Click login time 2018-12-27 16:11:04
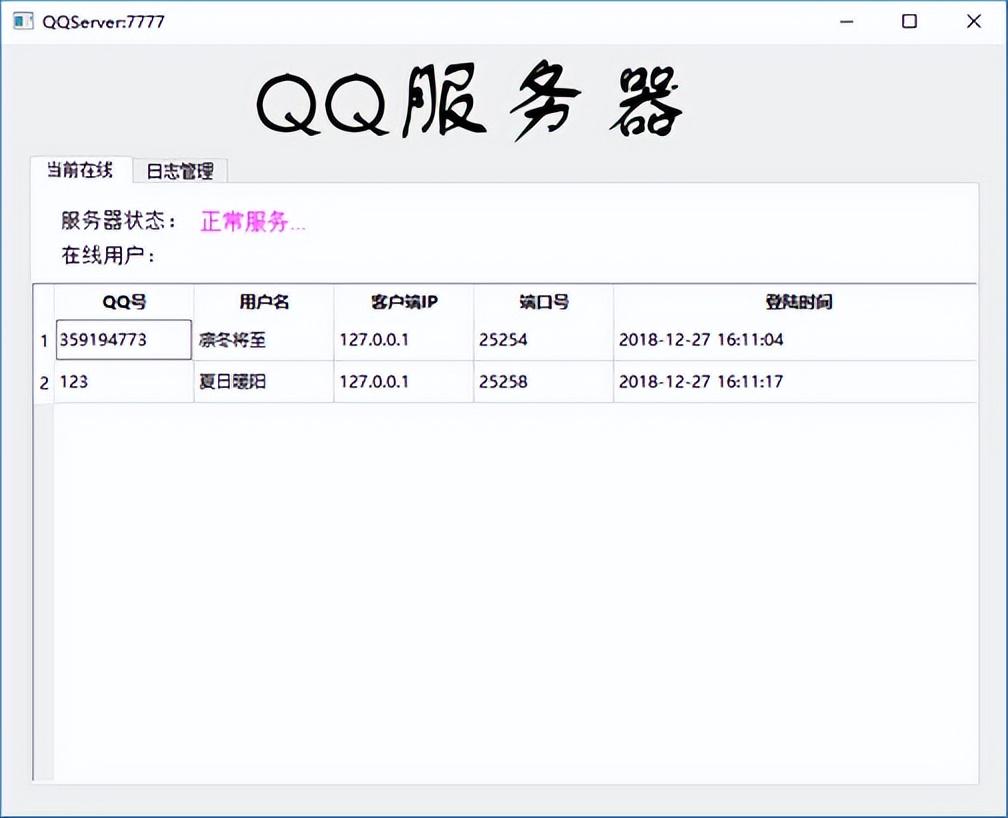Screen dimensions: 1008x818 click(796, 340)
